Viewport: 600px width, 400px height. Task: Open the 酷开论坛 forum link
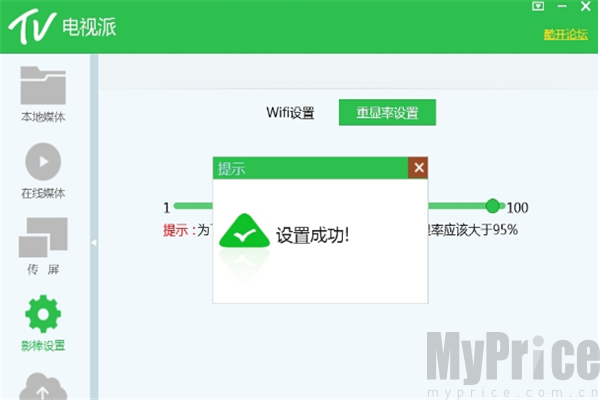[566, 34]
